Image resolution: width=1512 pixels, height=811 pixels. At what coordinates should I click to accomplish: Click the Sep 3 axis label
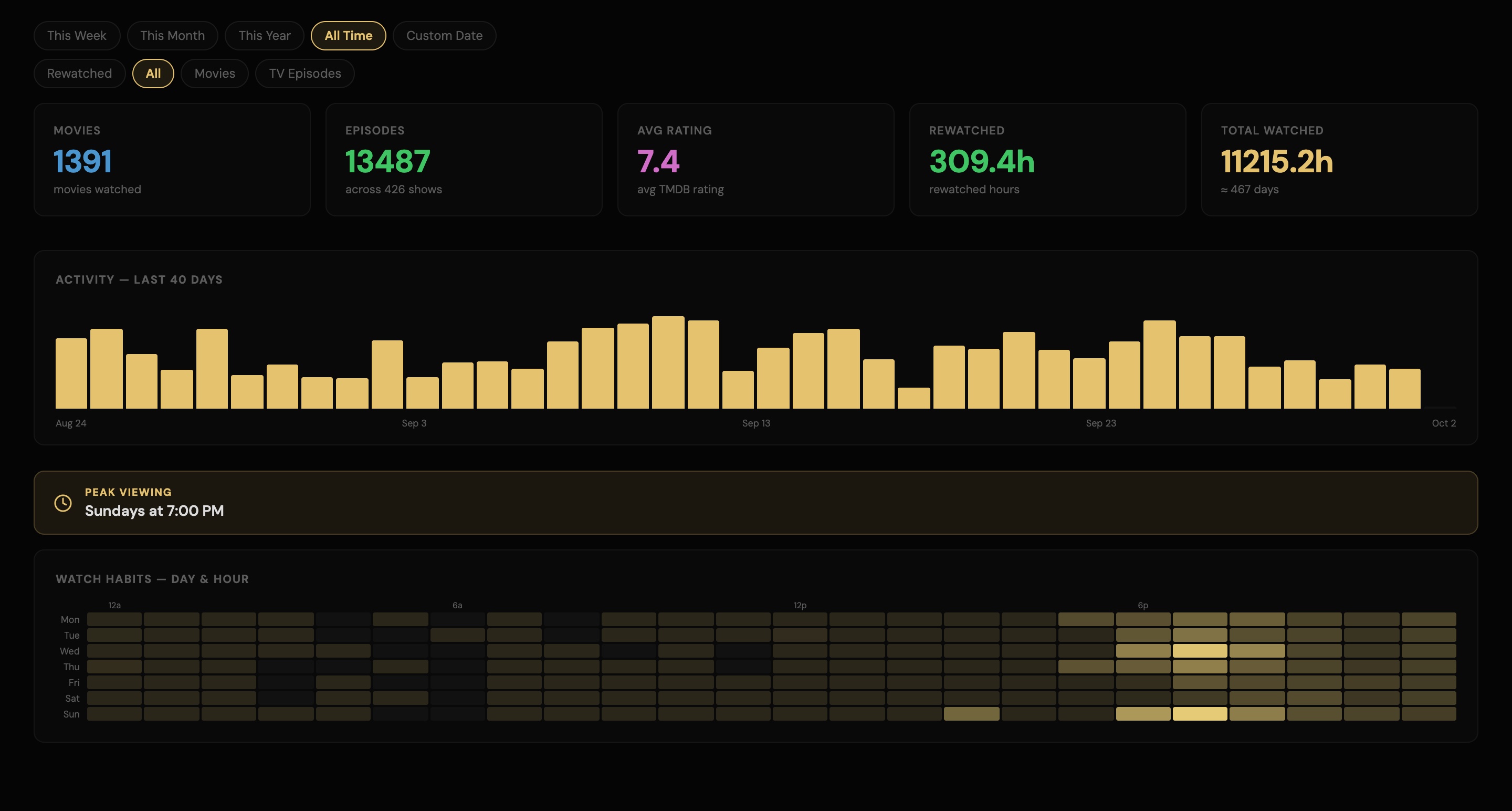pos(414,423)
